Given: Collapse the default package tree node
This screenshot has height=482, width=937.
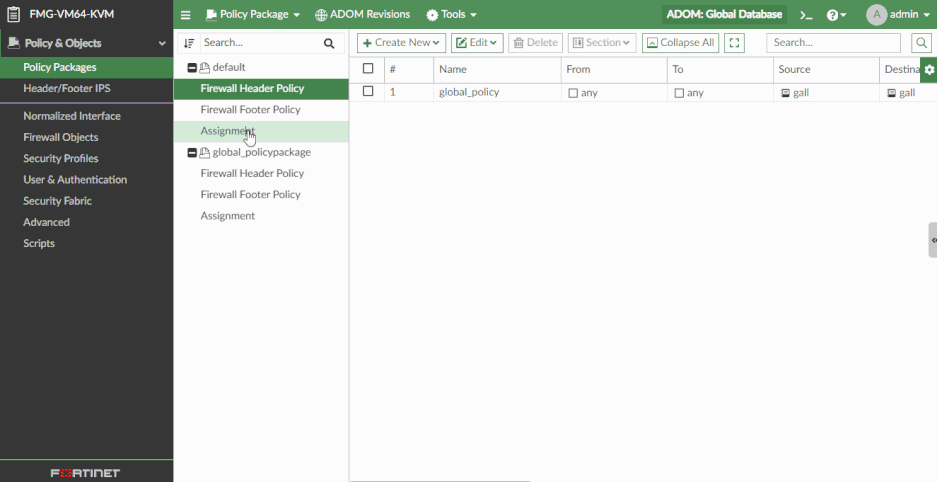Looking at the screenshot, I should pyautogui.click(x=192, y=68).
